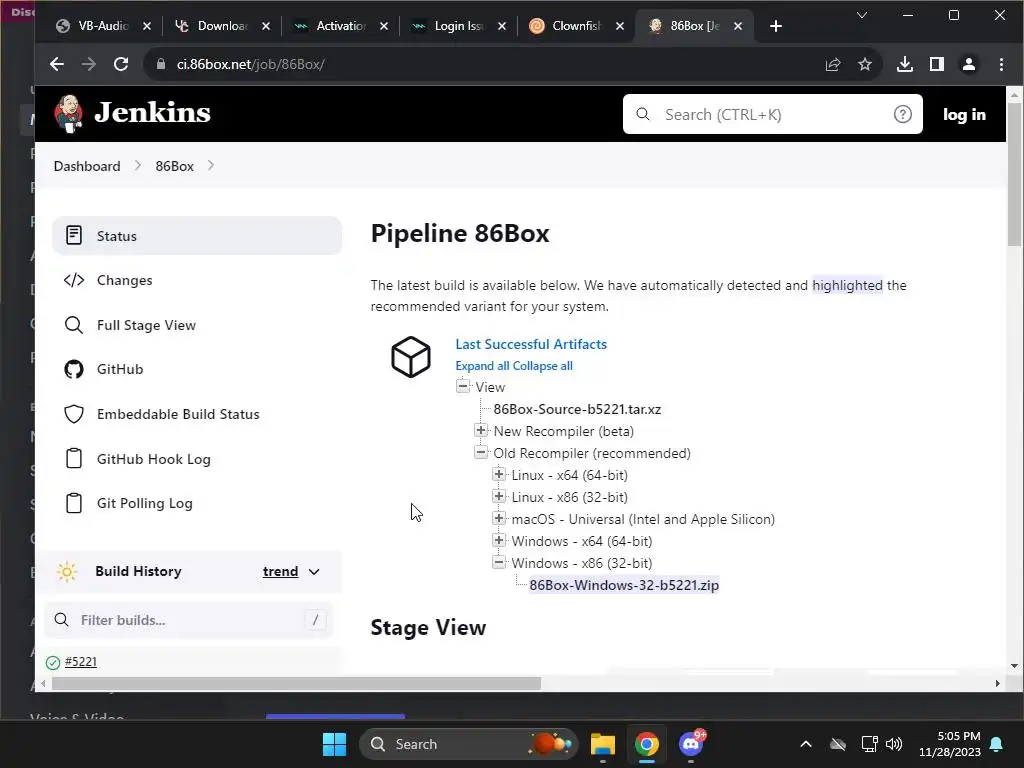Go back in browser

point(57,64)
